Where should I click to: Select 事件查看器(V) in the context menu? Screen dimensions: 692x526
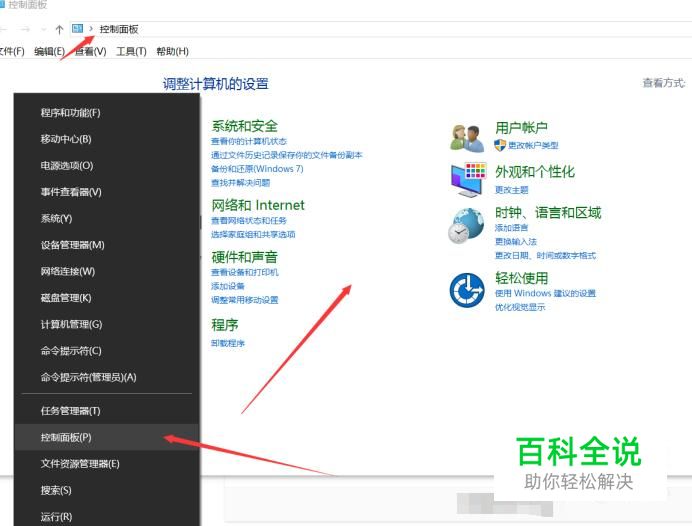click(107, 192)
